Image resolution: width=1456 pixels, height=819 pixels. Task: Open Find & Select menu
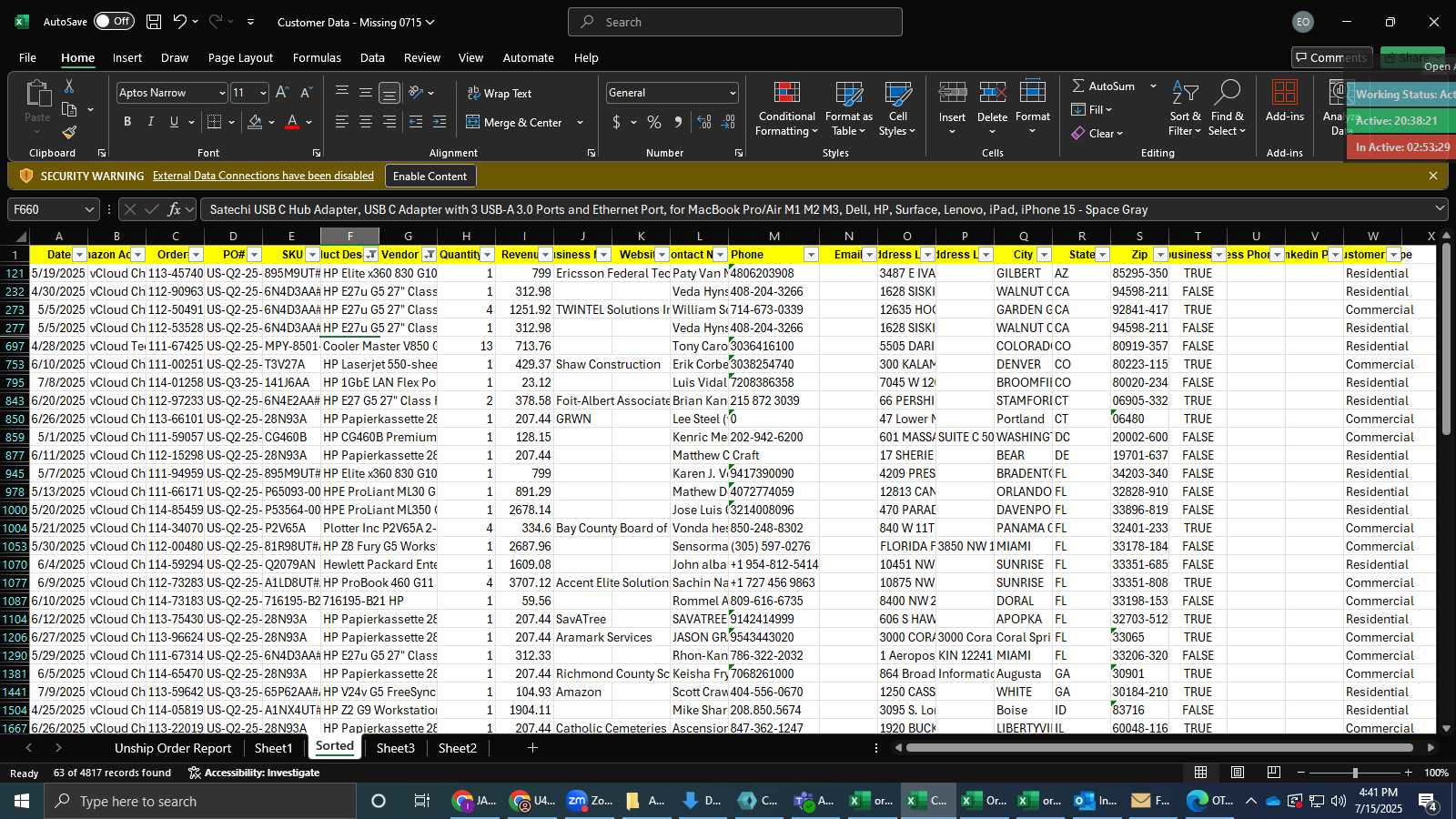(1228, 109)
